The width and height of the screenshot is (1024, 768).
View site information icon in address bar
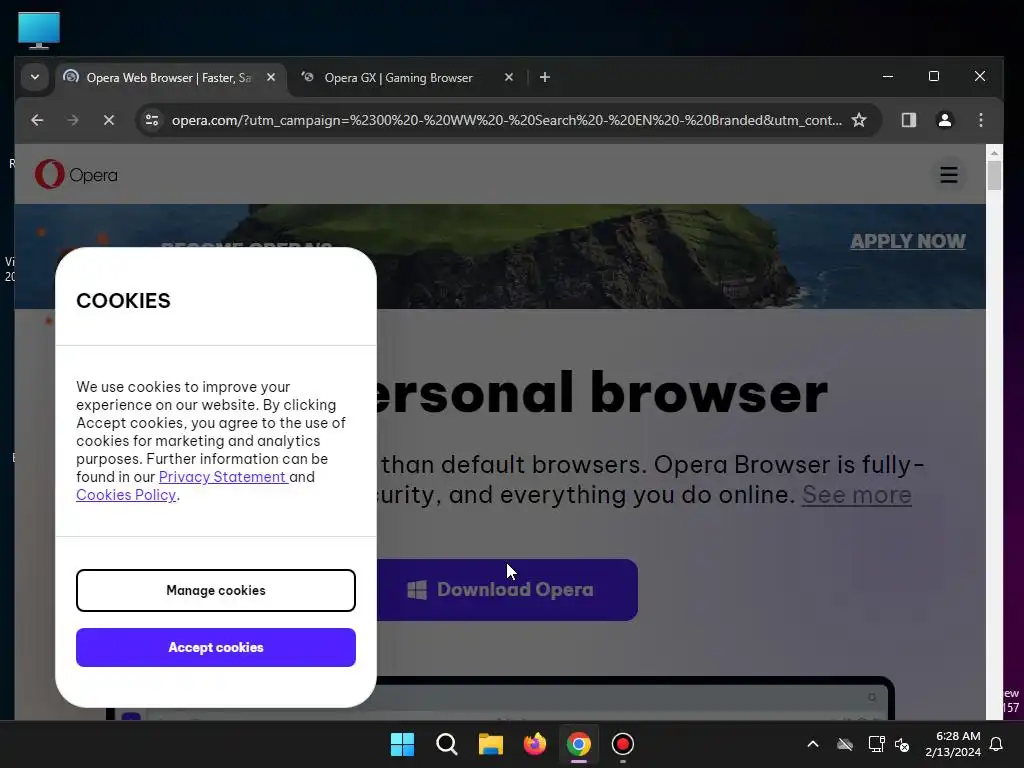pos(152,120)
